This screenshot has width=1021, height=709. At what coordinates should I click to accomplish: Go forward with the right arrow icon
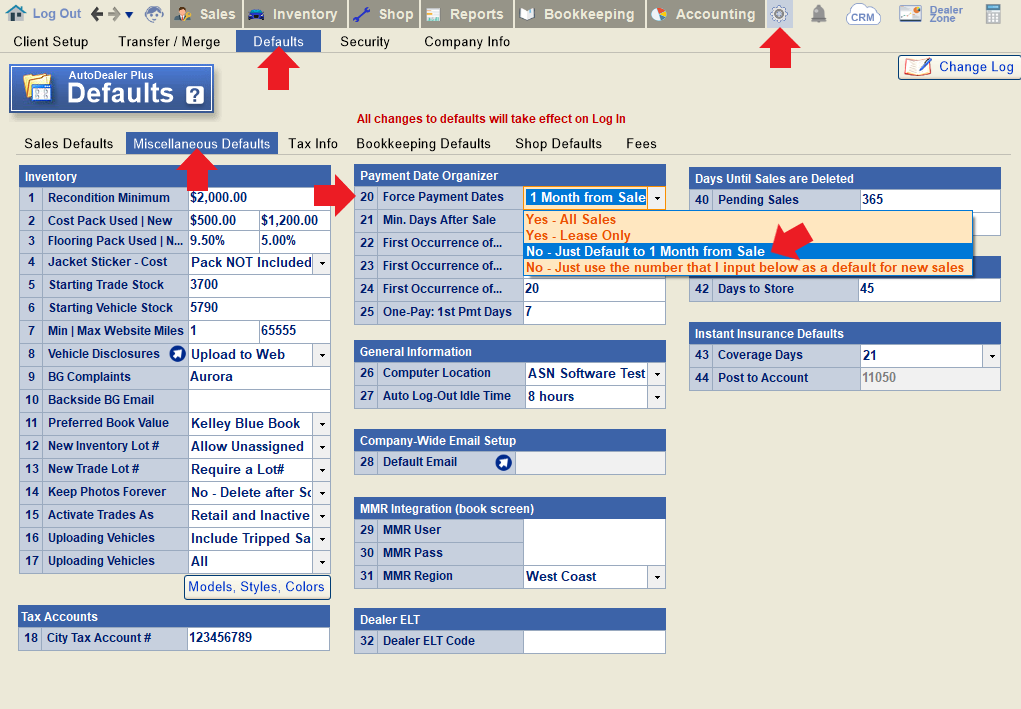tap(114, 14)
